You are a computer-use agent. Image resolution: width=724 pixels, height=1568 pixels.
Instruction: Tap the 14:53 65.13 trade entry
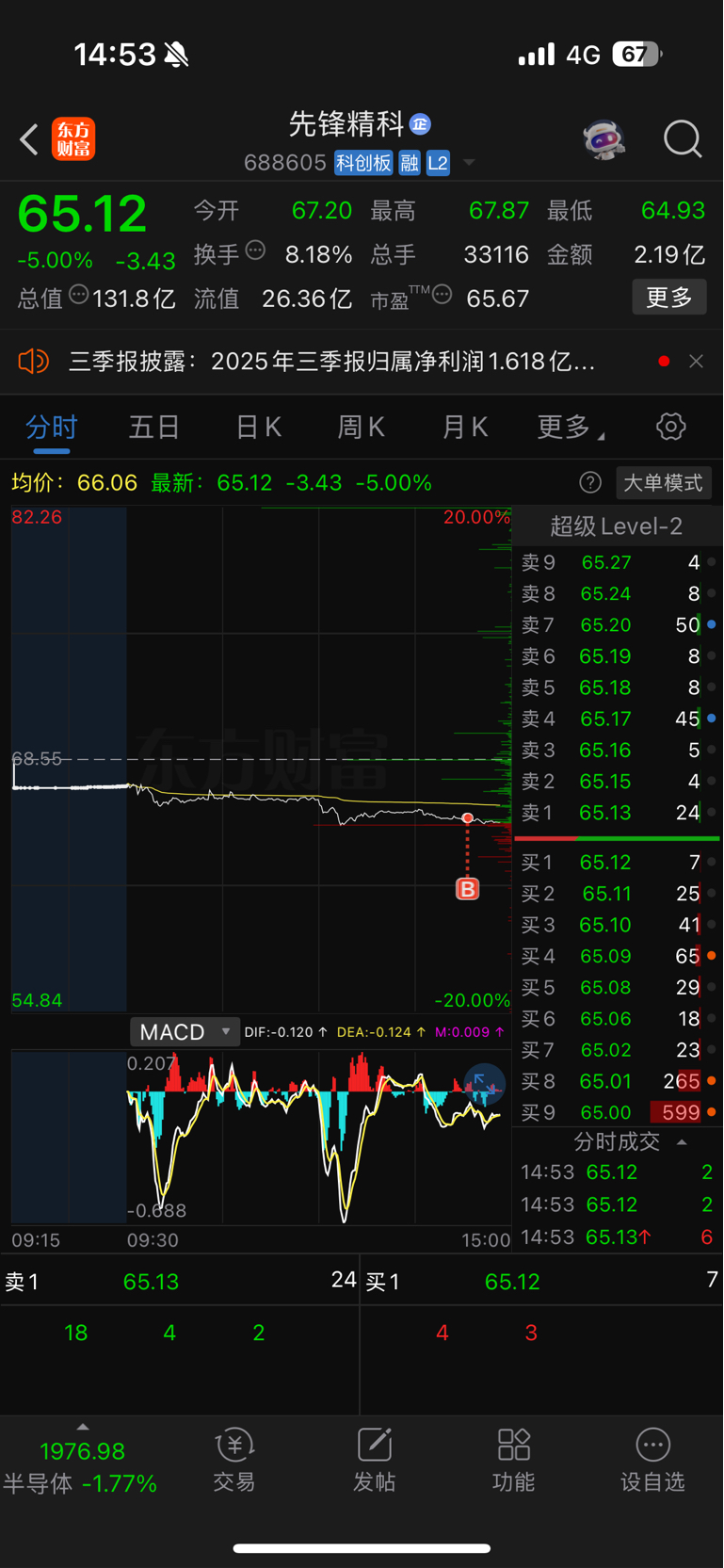pyautogui.click(x=617, y=1237)
